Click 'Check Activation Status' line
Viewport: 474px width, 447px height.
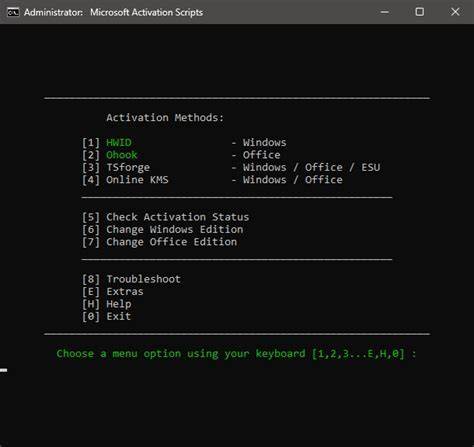178,217
